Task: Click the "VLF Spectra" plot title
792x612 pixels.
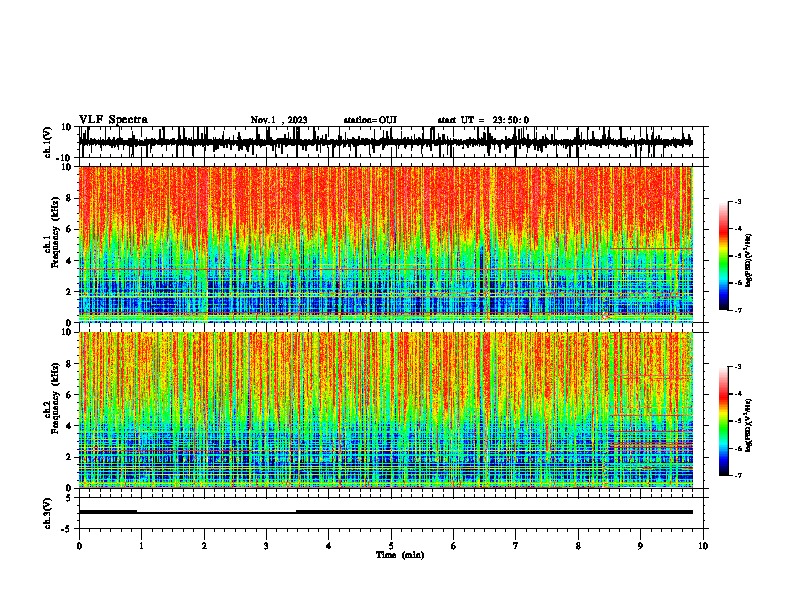Action: pyautogui.click(x=113, y=119)
